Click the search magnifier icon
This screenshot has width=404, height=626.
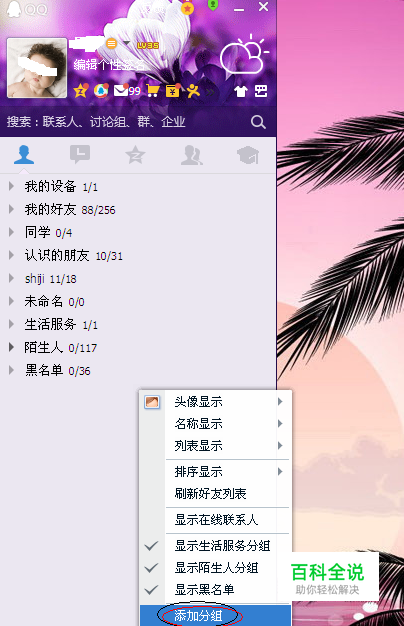(258, 122)
